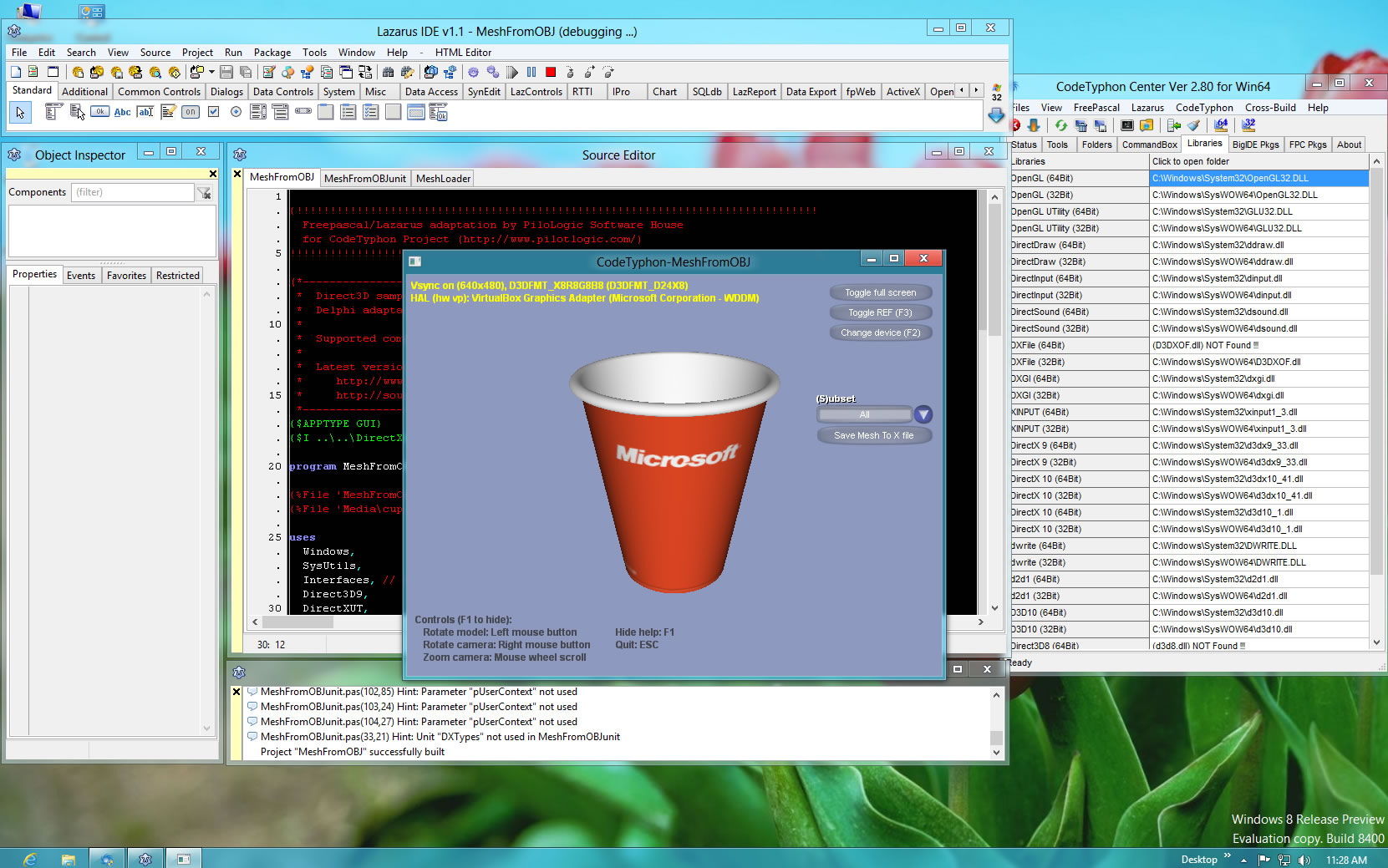Switch to MeshLoader editor tab
1388x868 pixels.
pos(443,178)
